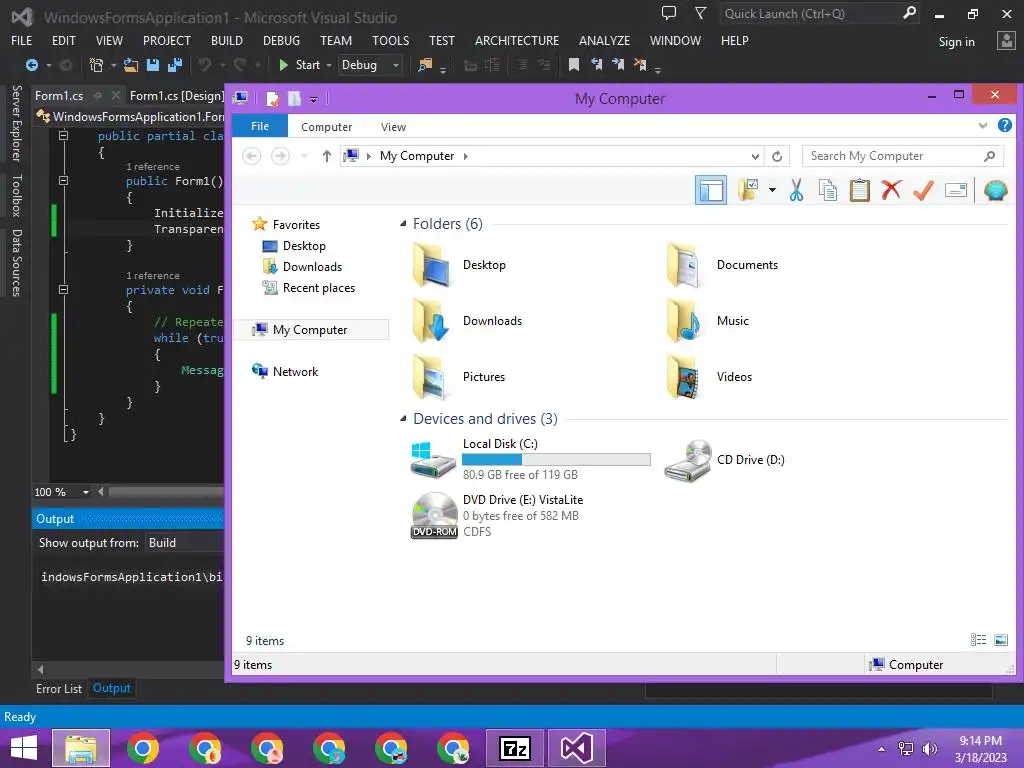Open the DEBUG menu in Visual Studio
1024x768 pixels.
tap(281, 40)
